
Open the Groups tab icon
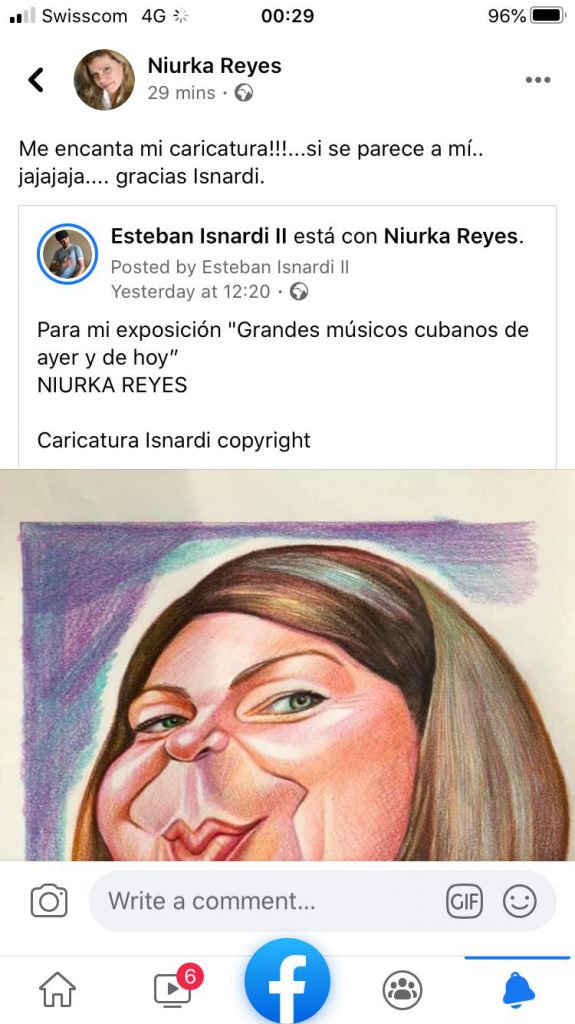(x=402, y=990)
